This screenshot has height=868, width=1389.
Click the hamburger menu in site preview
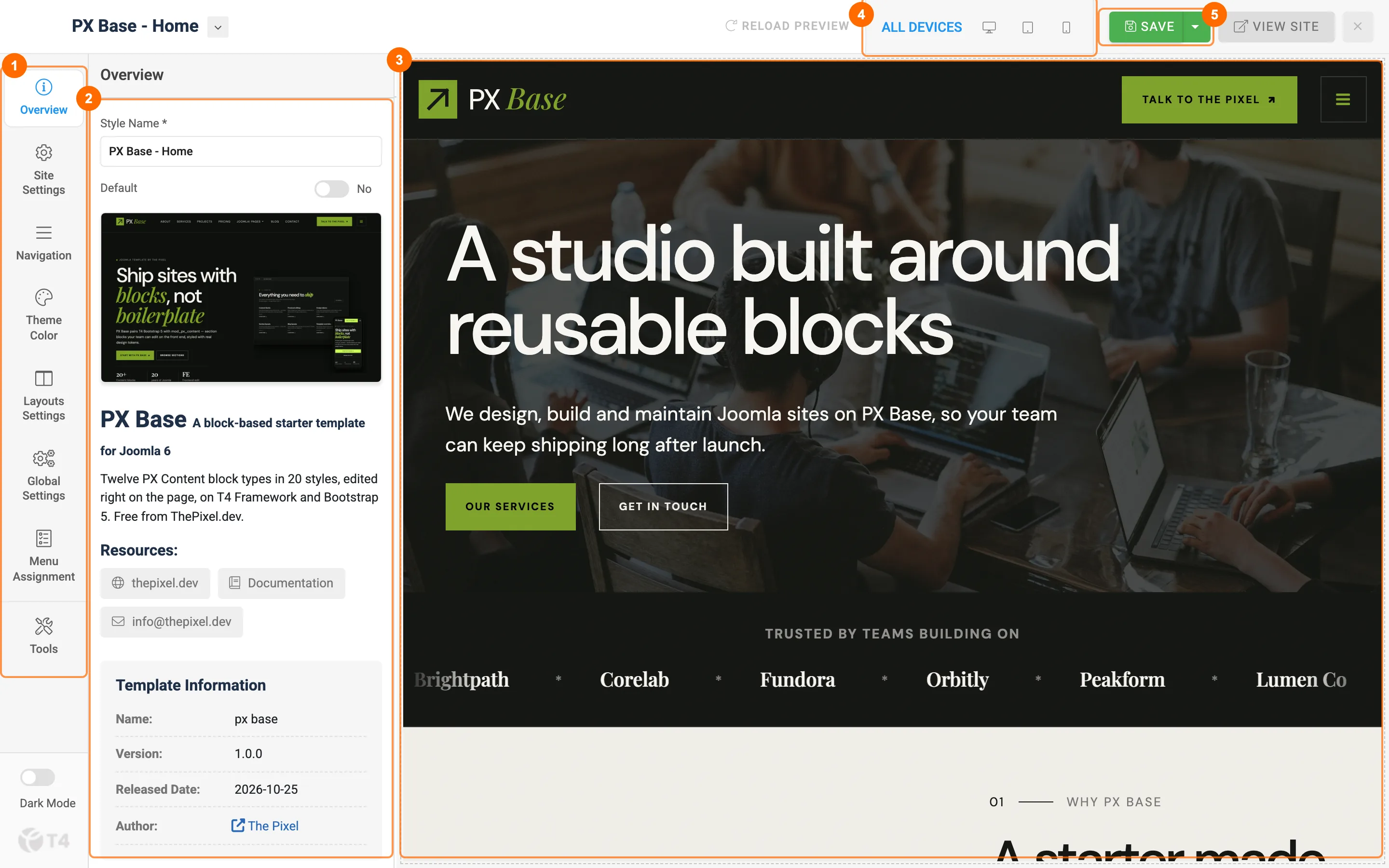coord(1343,99)
